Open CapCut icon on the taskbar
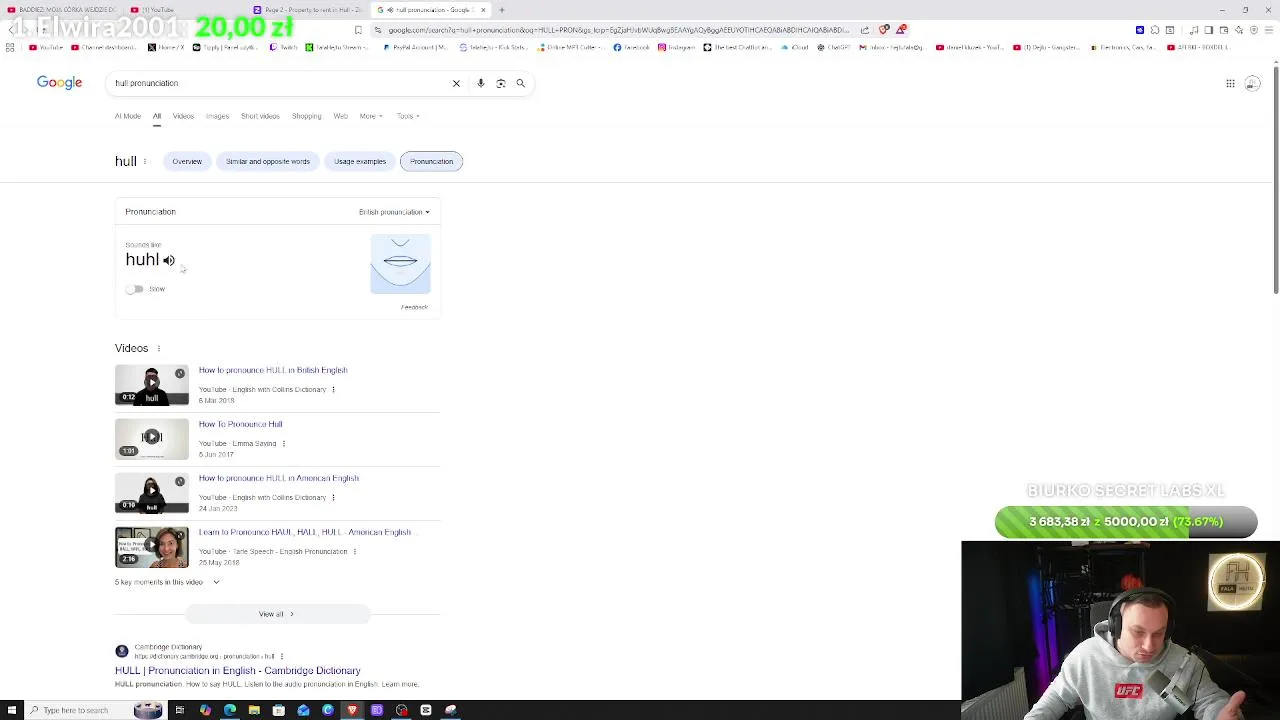 (426, 710)
